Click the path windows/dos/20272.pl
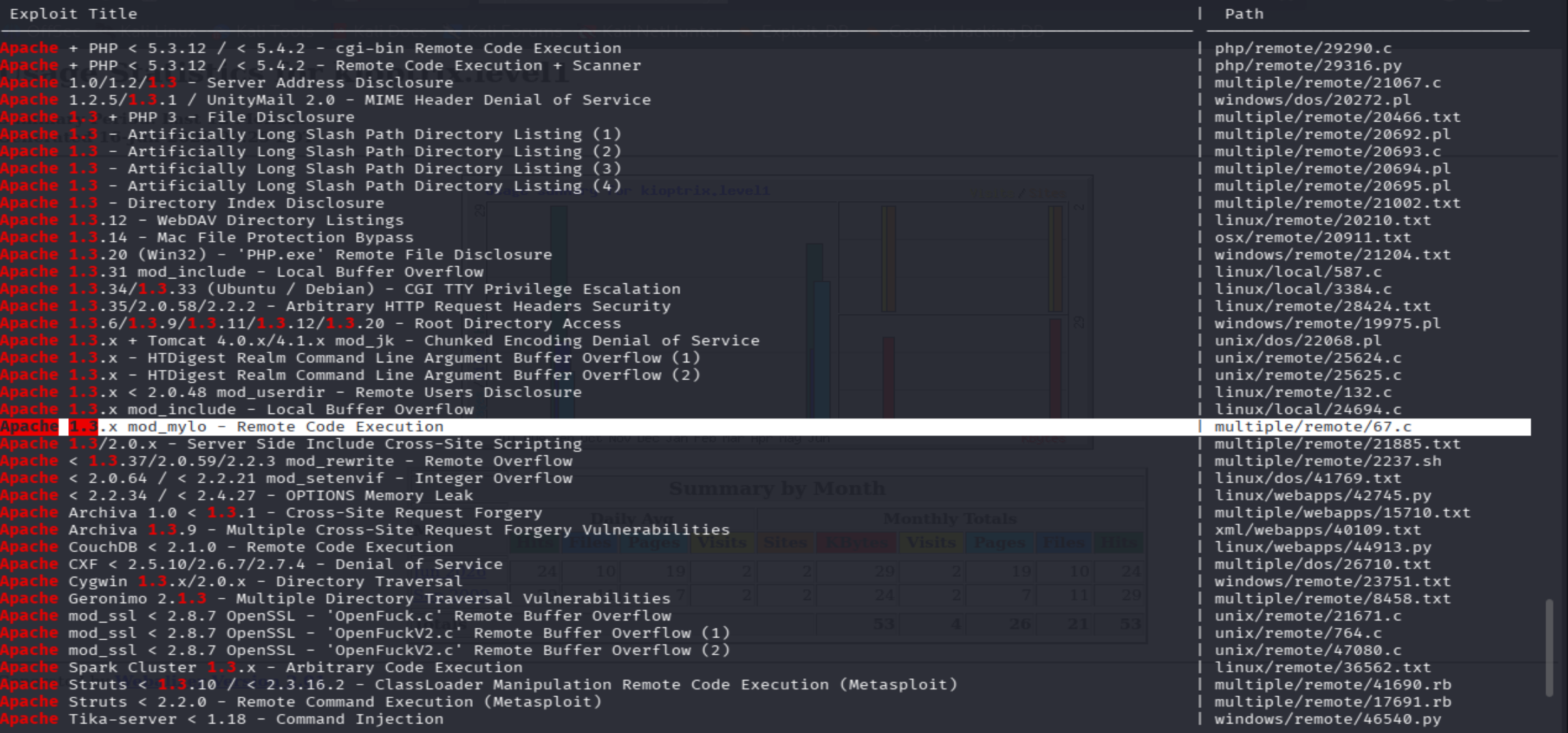Screen dimensions: 1568x733 (1313, 100)
